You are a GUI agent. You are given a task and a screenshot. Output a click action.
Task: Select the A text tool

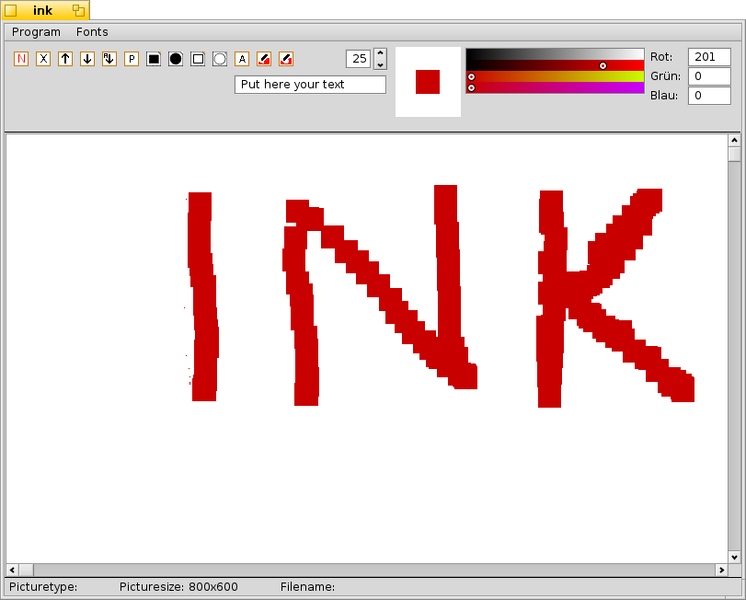click(242, 59)
